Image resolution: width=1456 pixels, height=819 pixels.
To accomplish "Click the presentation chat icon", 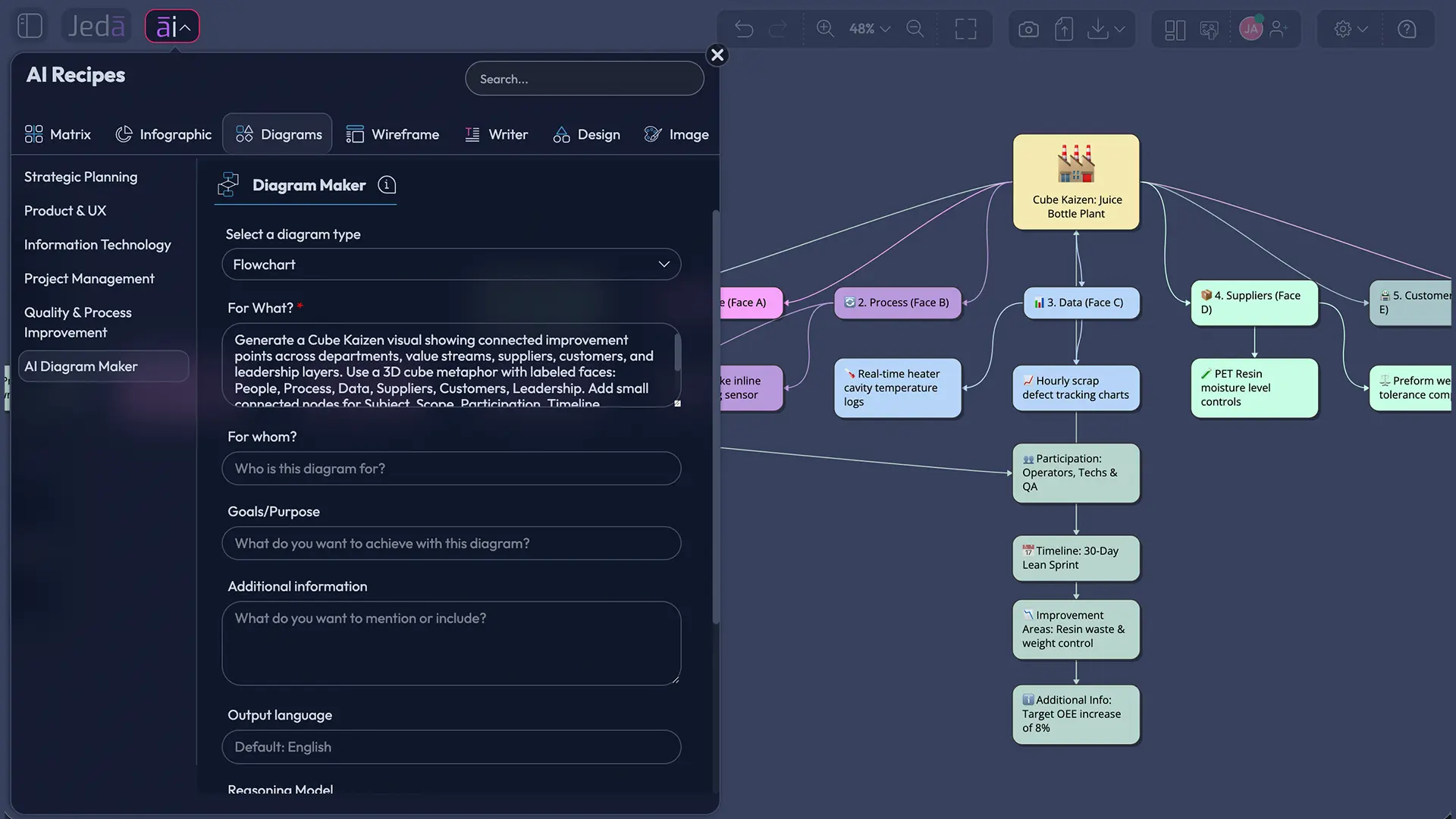I will click(1210, 29).
